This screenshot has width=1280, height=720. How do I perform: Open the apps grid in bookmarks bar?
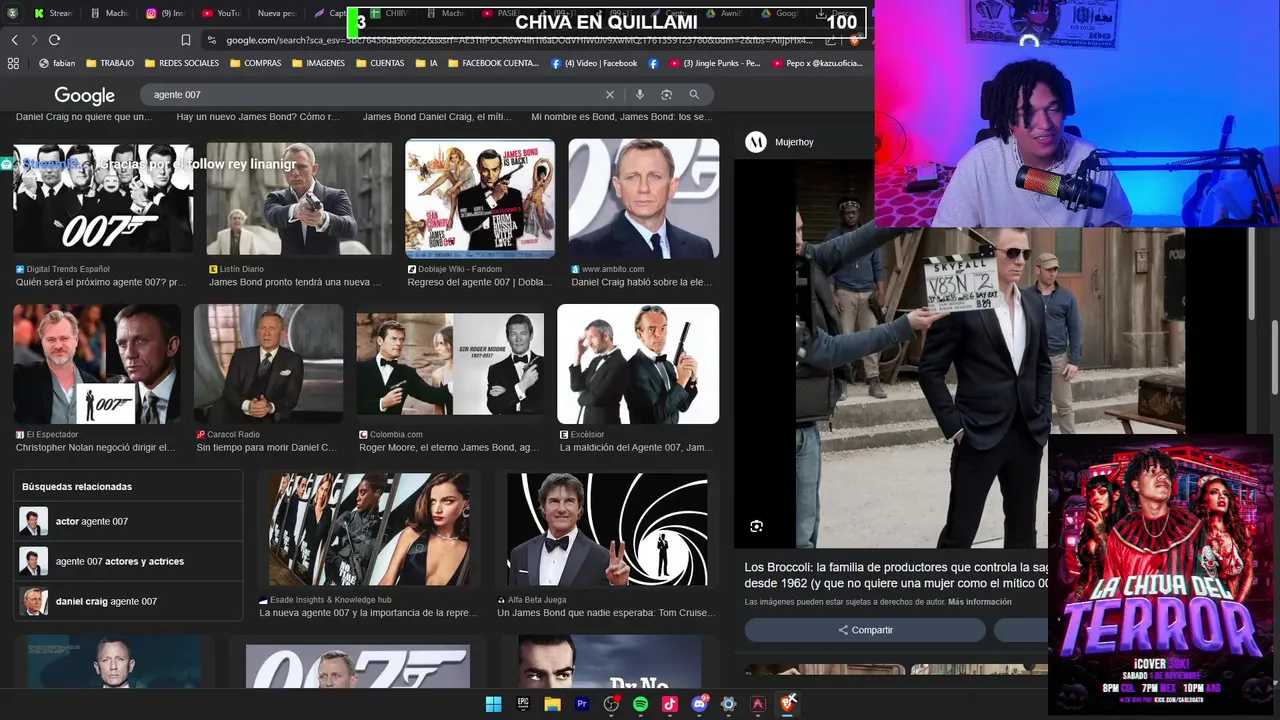(13, 63)
